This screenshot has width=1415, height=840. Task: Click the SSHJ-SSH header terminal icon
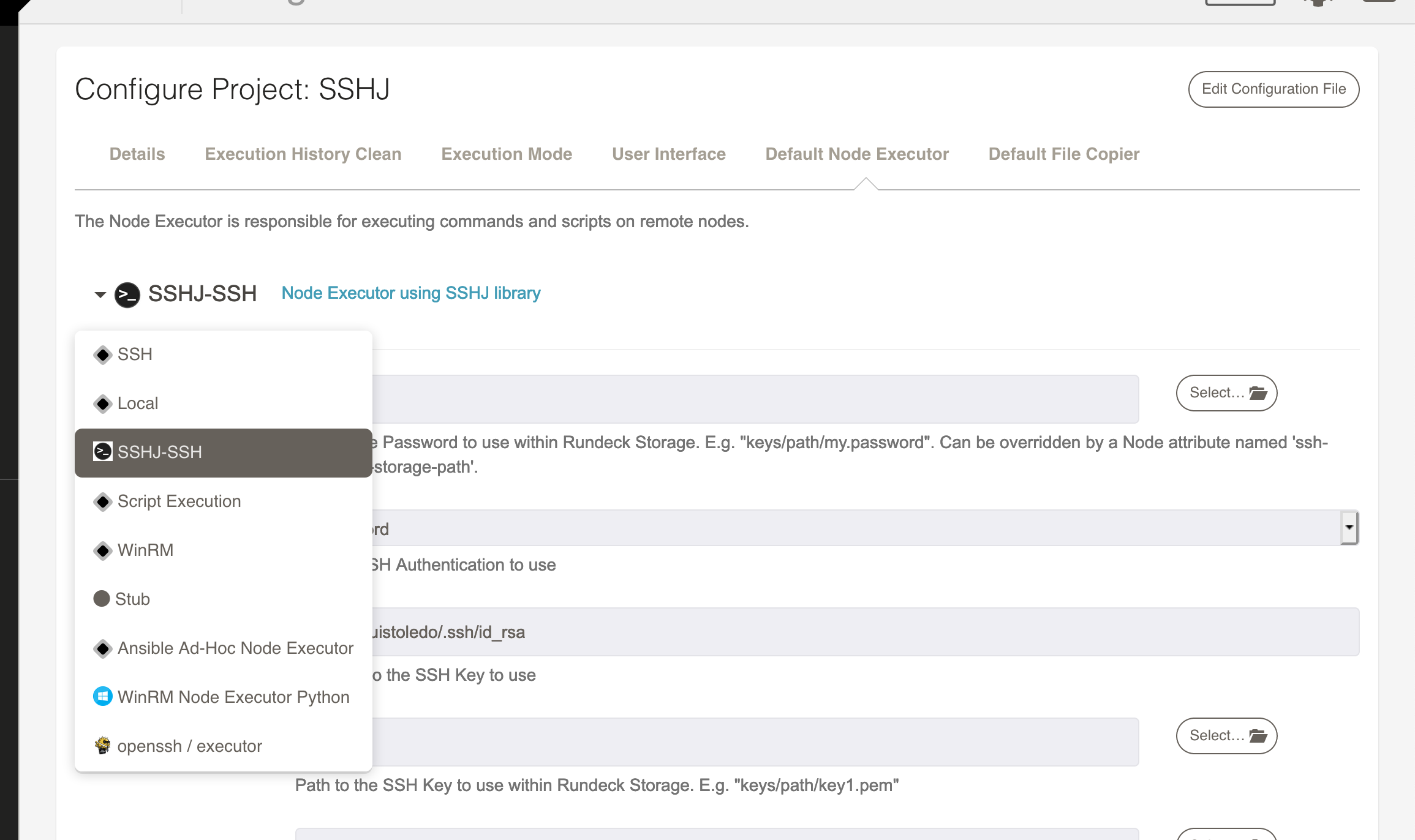127,294
